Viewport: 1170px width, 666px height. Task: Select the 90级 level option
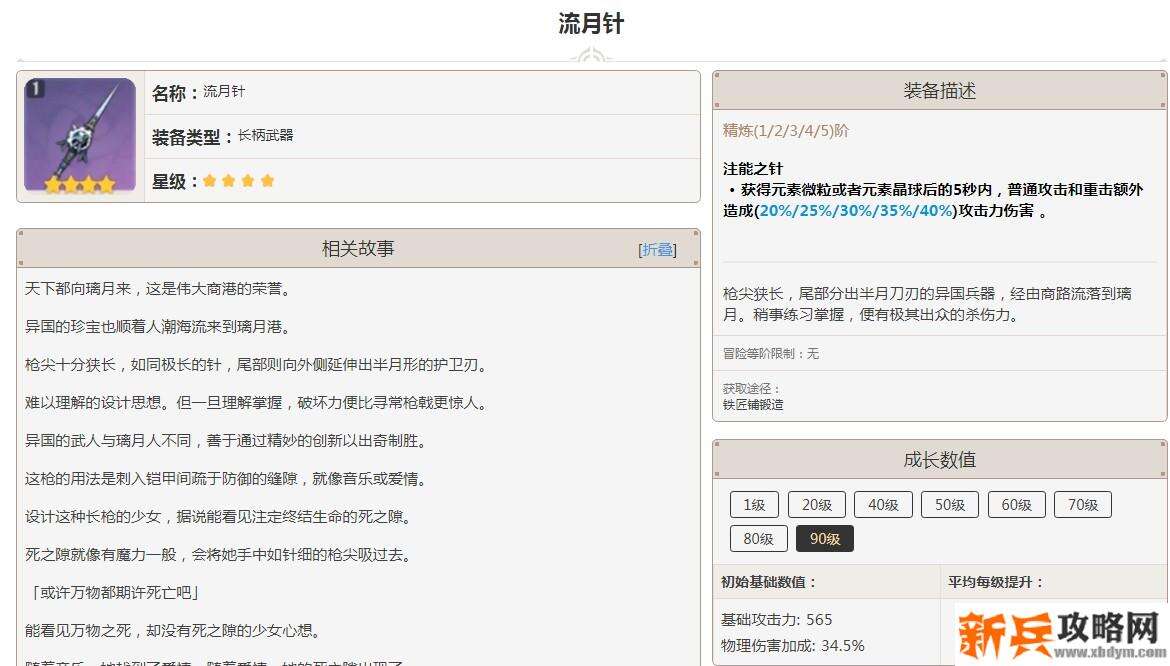(824, 538)
